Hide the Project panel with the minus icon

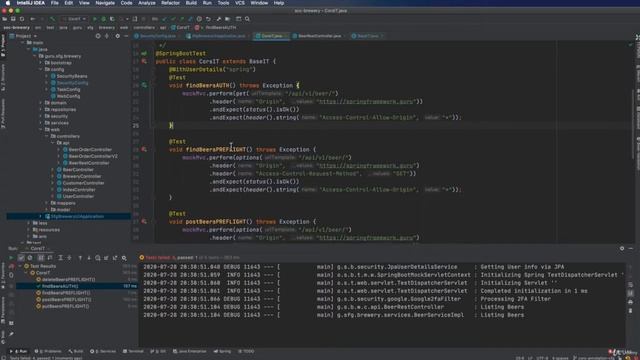pyautogui.click(x=126, y=36)
